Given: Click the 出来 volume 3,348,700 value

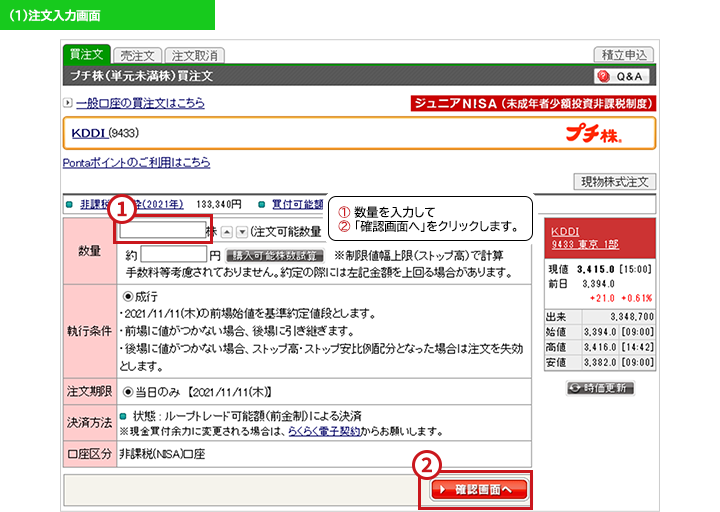Looking at the screenshot, I should 632,317.
